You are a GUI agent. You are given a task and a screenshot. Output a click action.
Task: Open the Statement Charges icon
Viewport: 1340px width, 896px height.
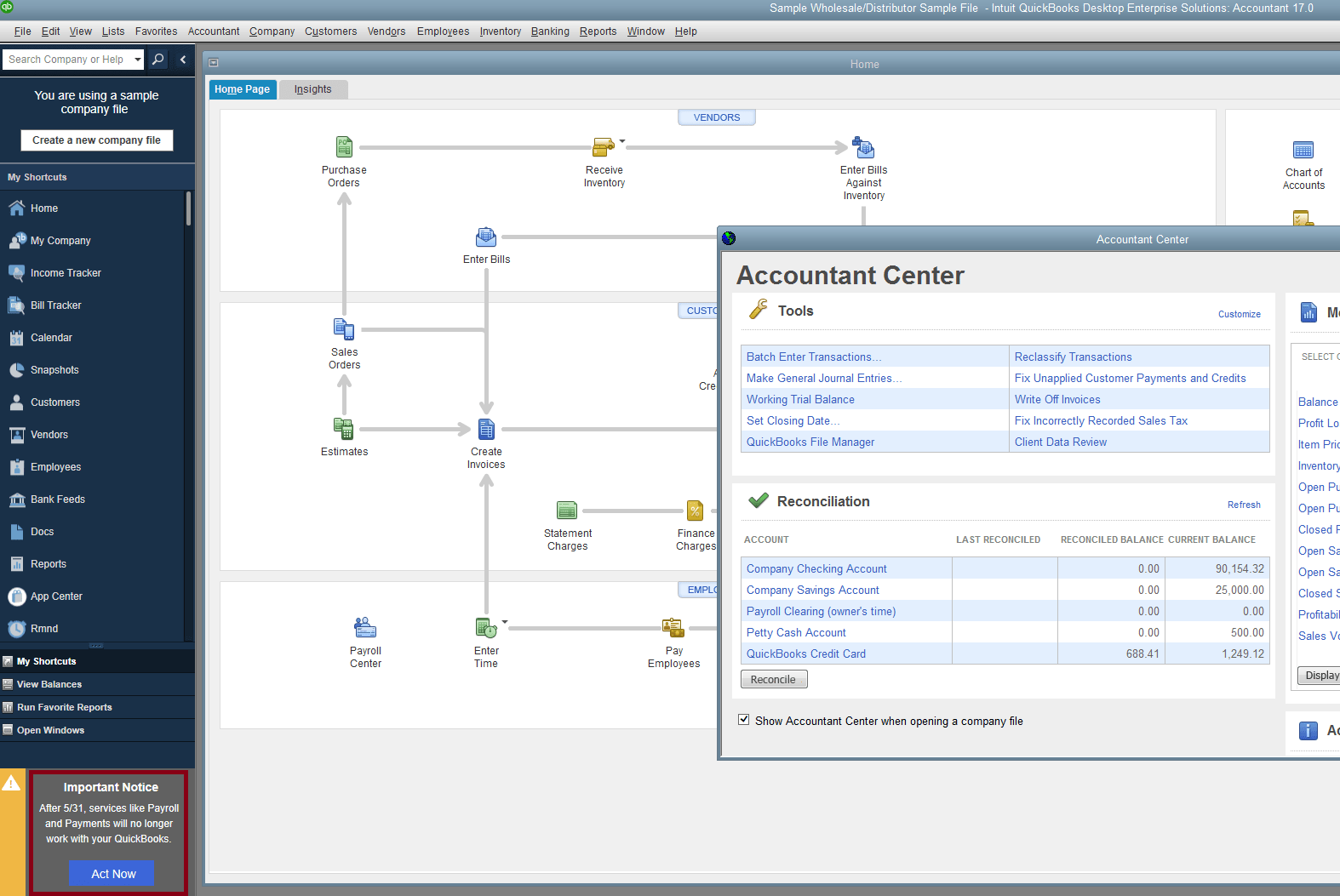[567, 511]
